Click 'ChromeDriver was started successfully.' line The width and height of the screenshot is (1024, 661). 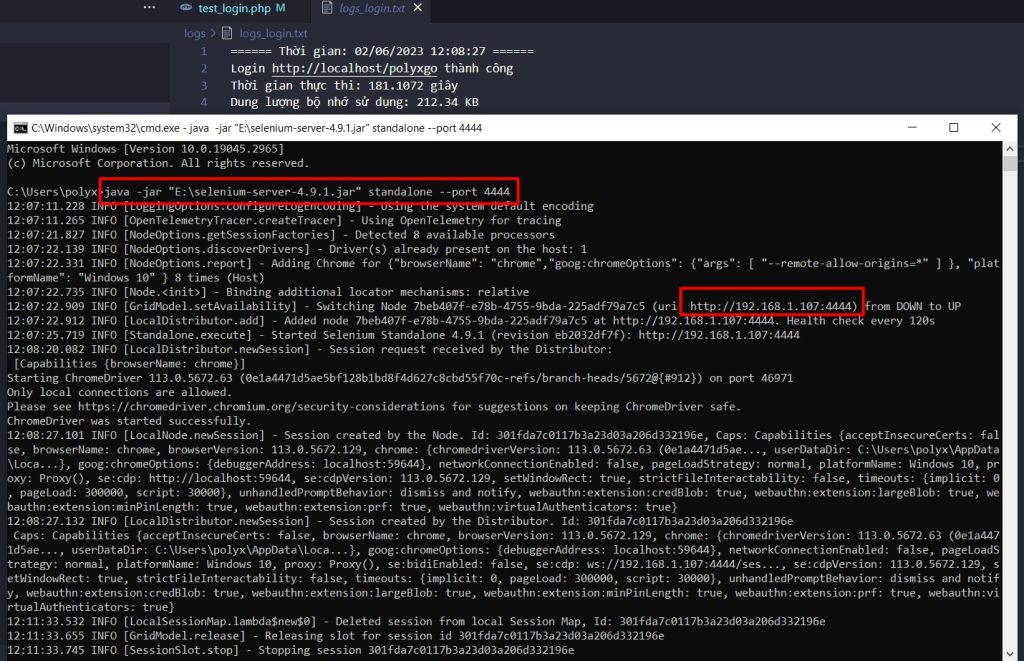pyautogui.click(x=129, y=421)
